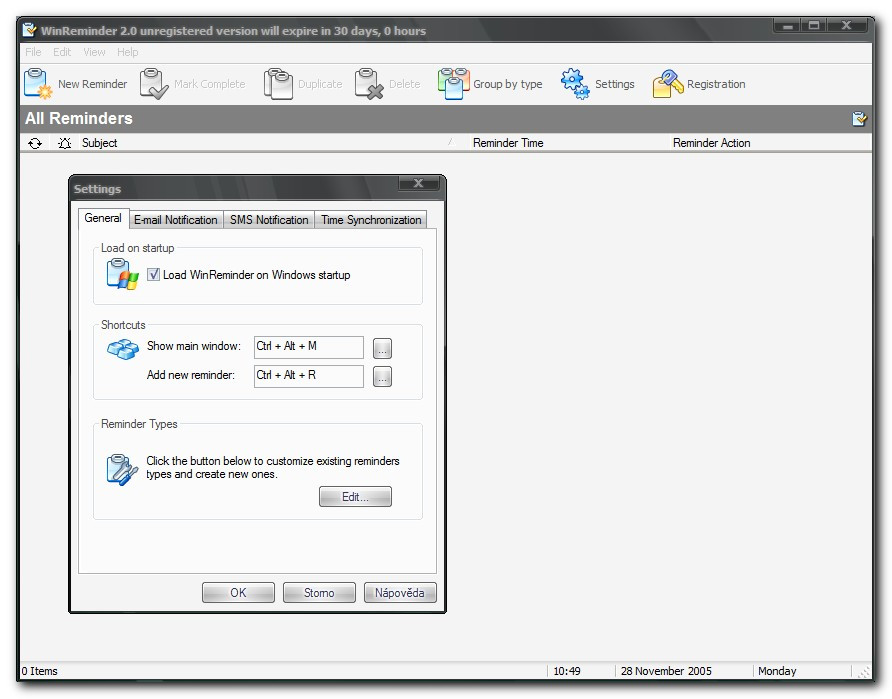The width and height of the screenshot is (892, 699).
Task: Click the "10:49" time in status bar
Action: click(567, 671)
